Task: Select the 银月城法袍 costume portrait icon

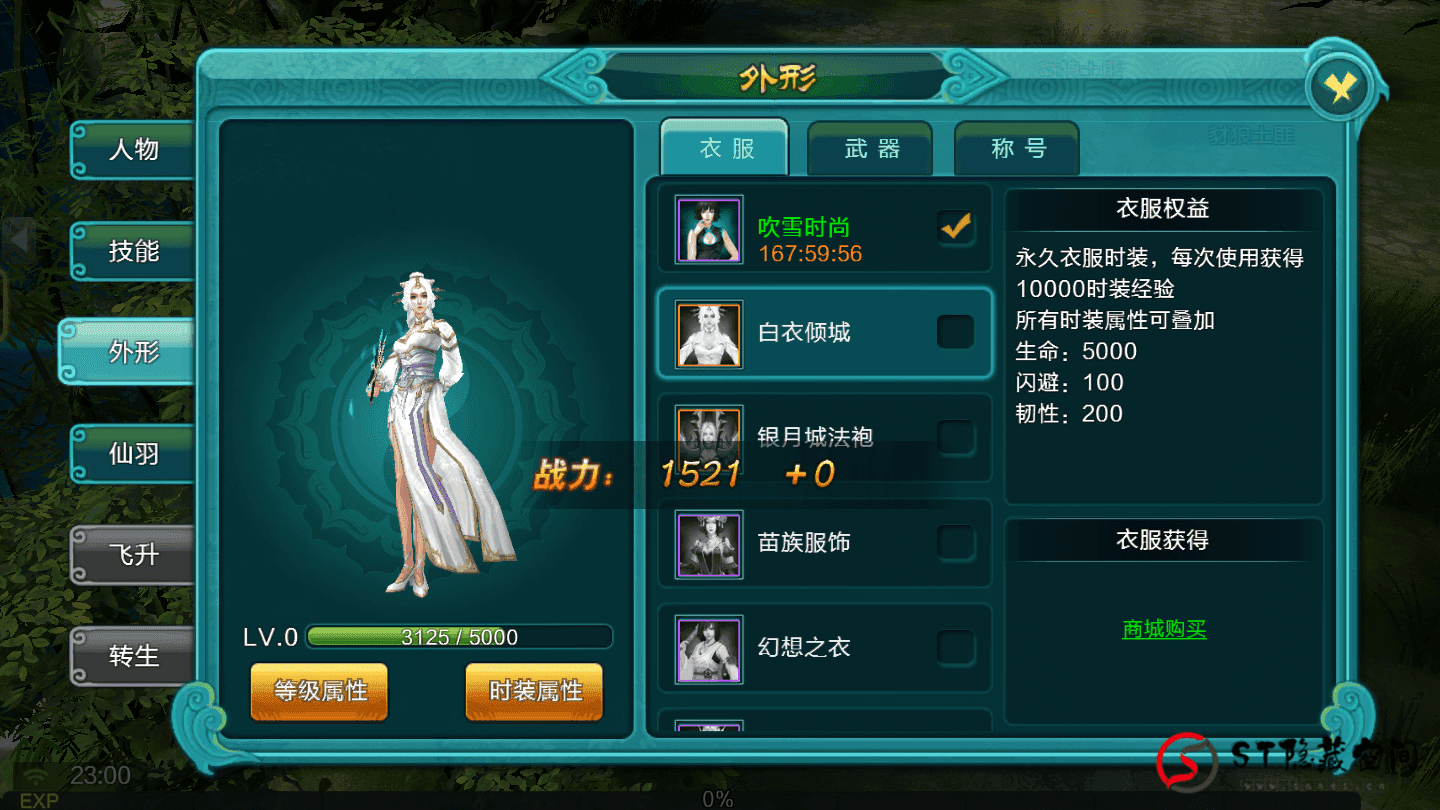Action: (709, 439)
